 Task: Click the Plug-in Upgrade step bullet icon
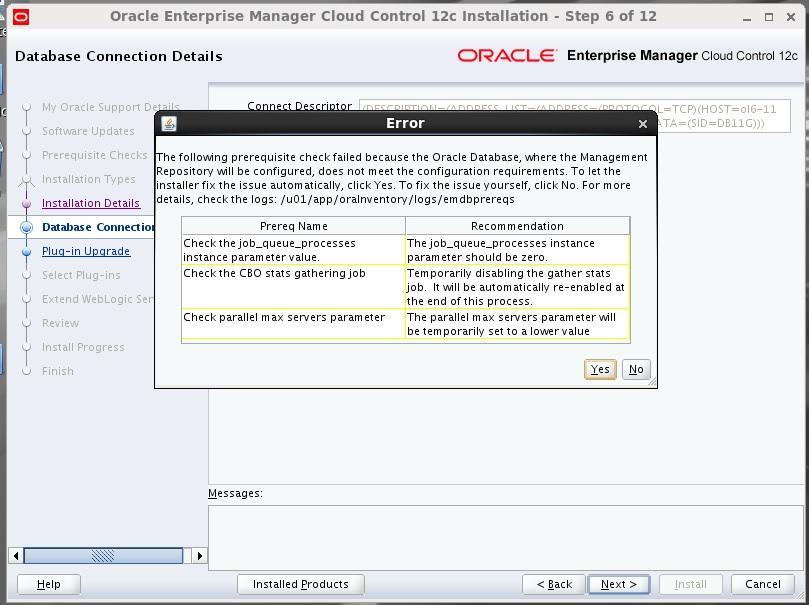point(27,252)
